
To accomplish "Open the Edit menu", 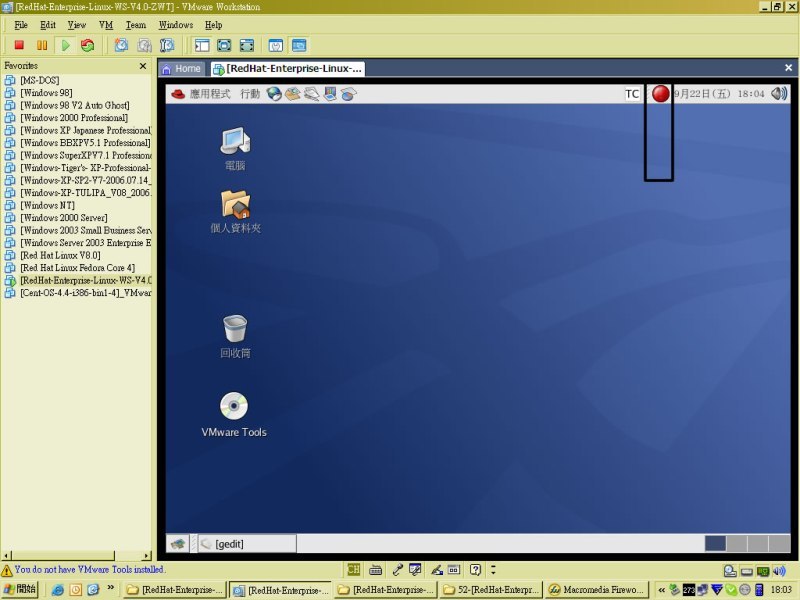I will (48, 25).
